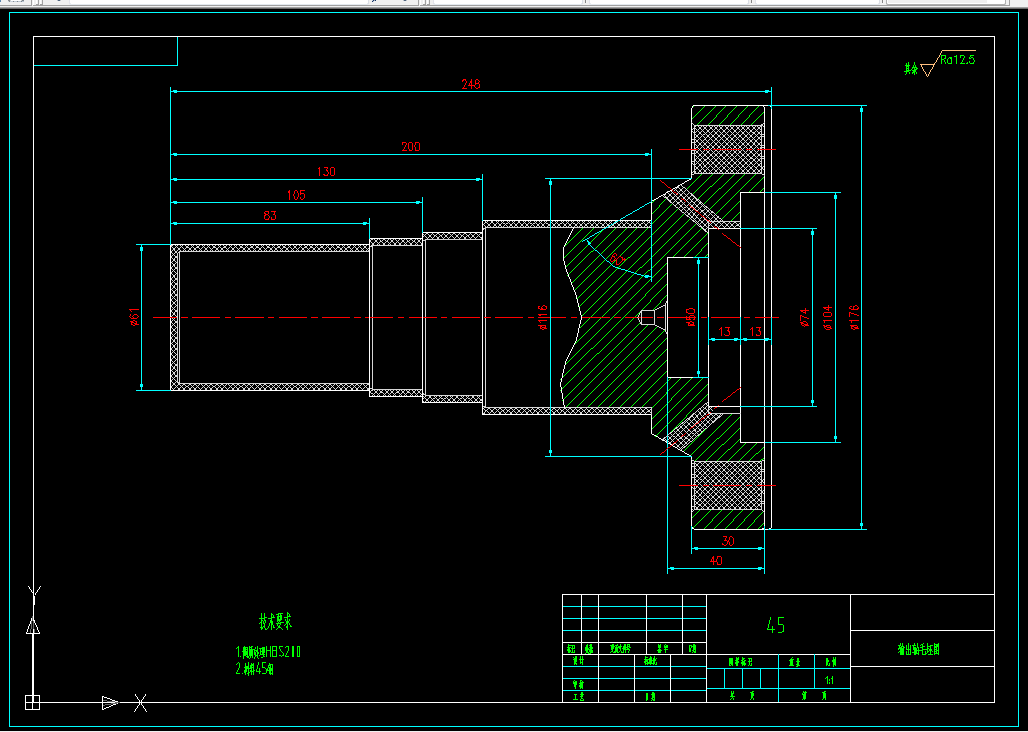This screenshot has width=1028, height=732.
Task: Select the Ra12.5 surface roughness symbol
Action: tap(949, 63)
